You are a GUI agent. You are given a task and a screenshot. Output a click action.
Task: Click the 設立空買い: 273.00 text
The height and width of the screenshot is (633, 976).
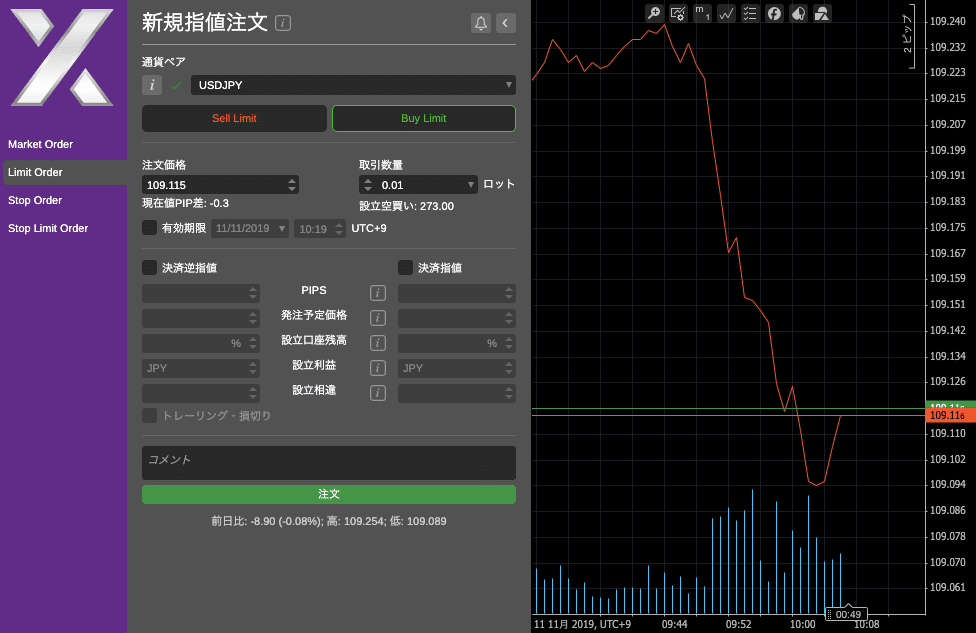406,206
